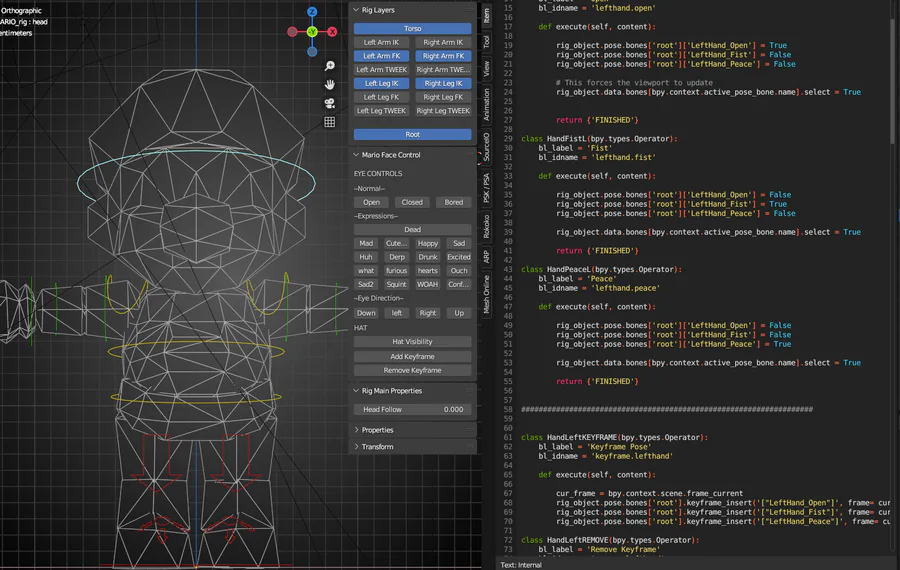Viewport: 900px width, 570px height.
Task: Apply the Drunk expression
Action: pos(428,257)
